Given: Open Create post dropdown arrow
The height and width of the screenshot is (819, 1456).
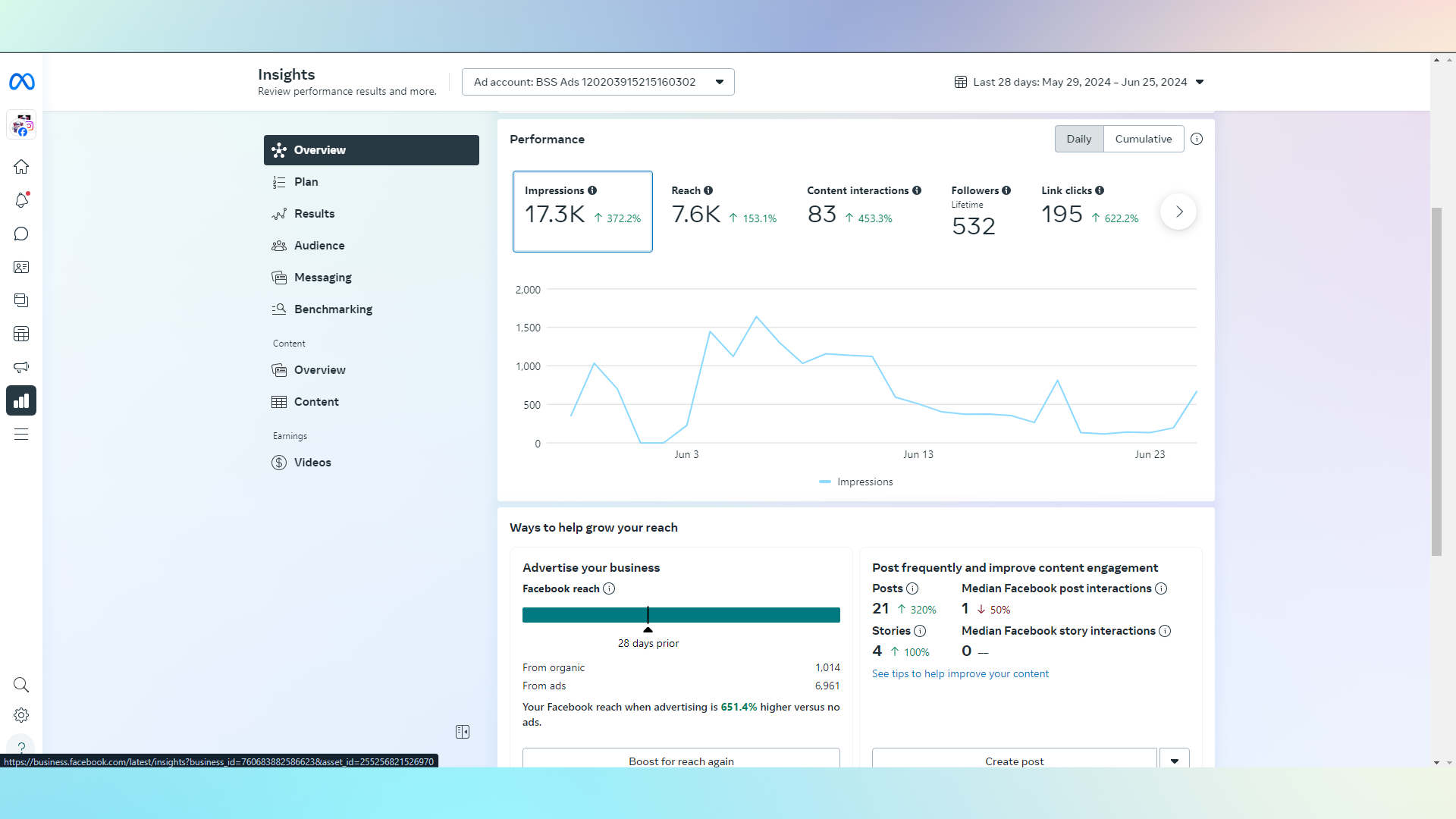Looking at the screenshot, I should pyautogui.click(x=1174, y=760).
